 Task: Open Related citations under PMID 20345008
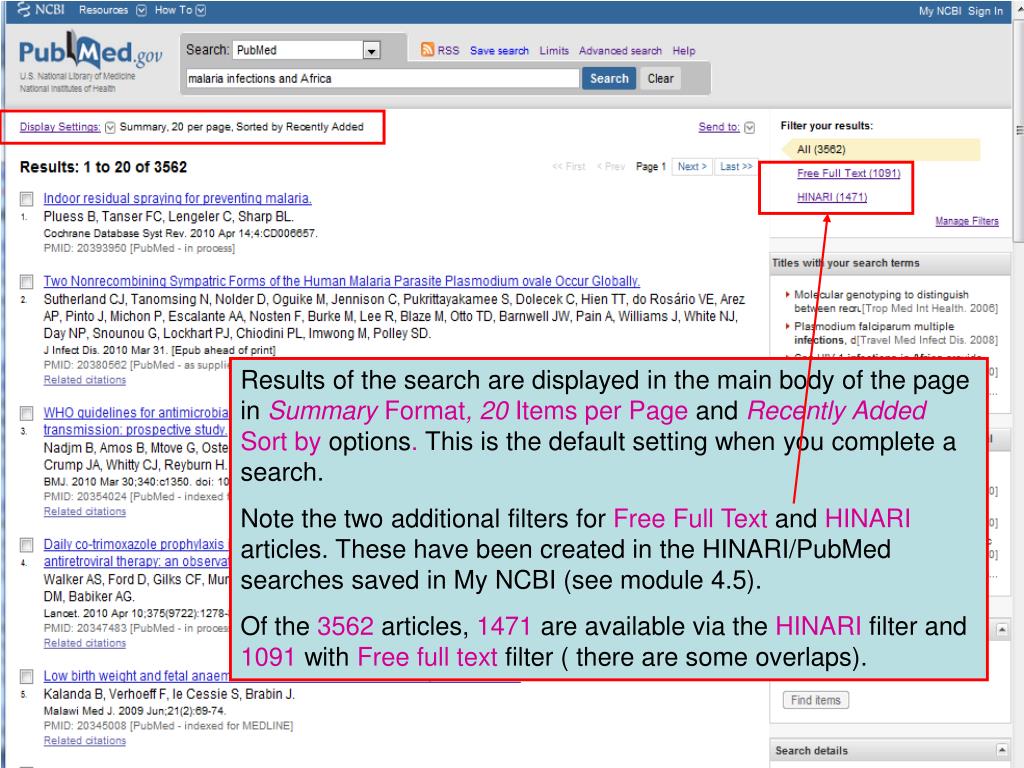tap(85, 741)
